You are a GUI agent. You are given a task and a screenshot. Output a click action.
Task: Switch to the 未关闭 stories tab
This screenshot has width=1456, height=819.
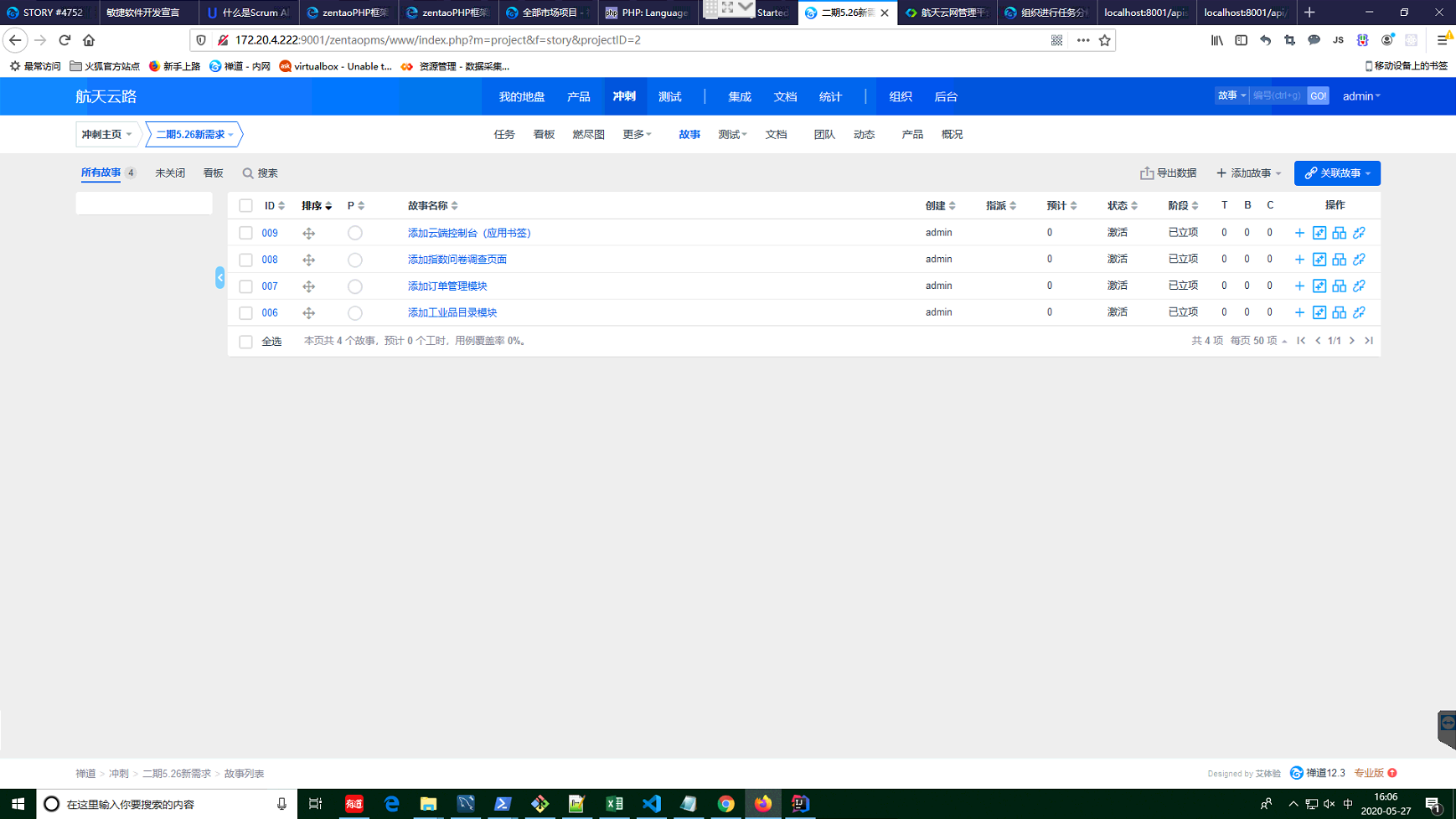[x=170, y=173]
